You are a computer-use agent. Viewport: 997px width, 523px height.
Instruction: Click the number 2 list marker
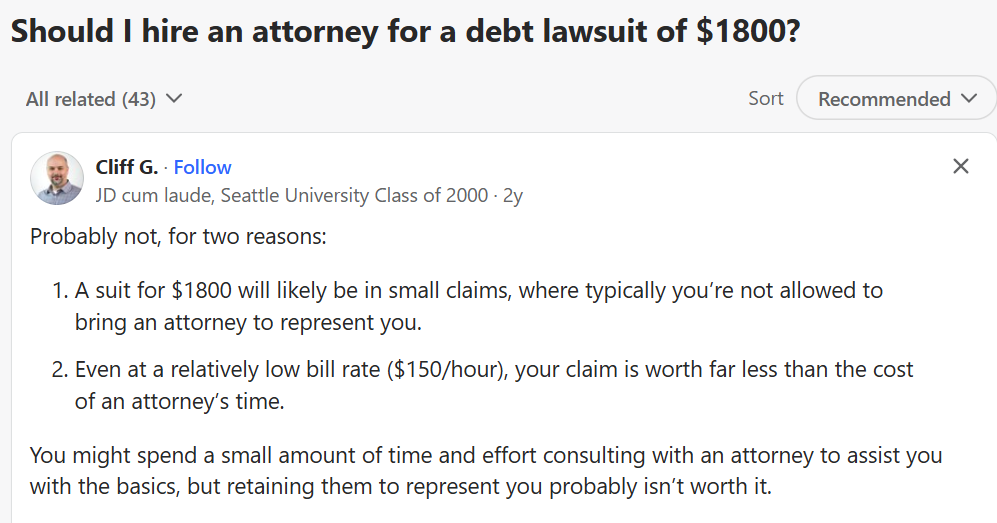[60, 369]
